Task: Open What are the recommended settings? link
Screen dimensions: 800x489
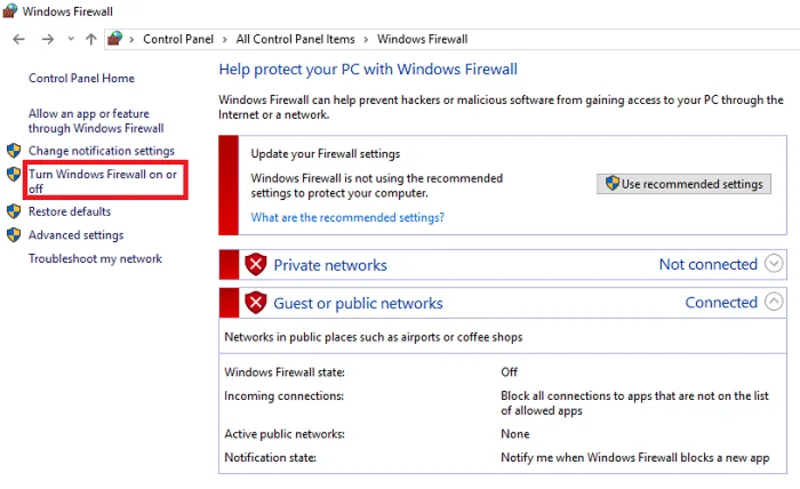Action: (x=347, y=217)
